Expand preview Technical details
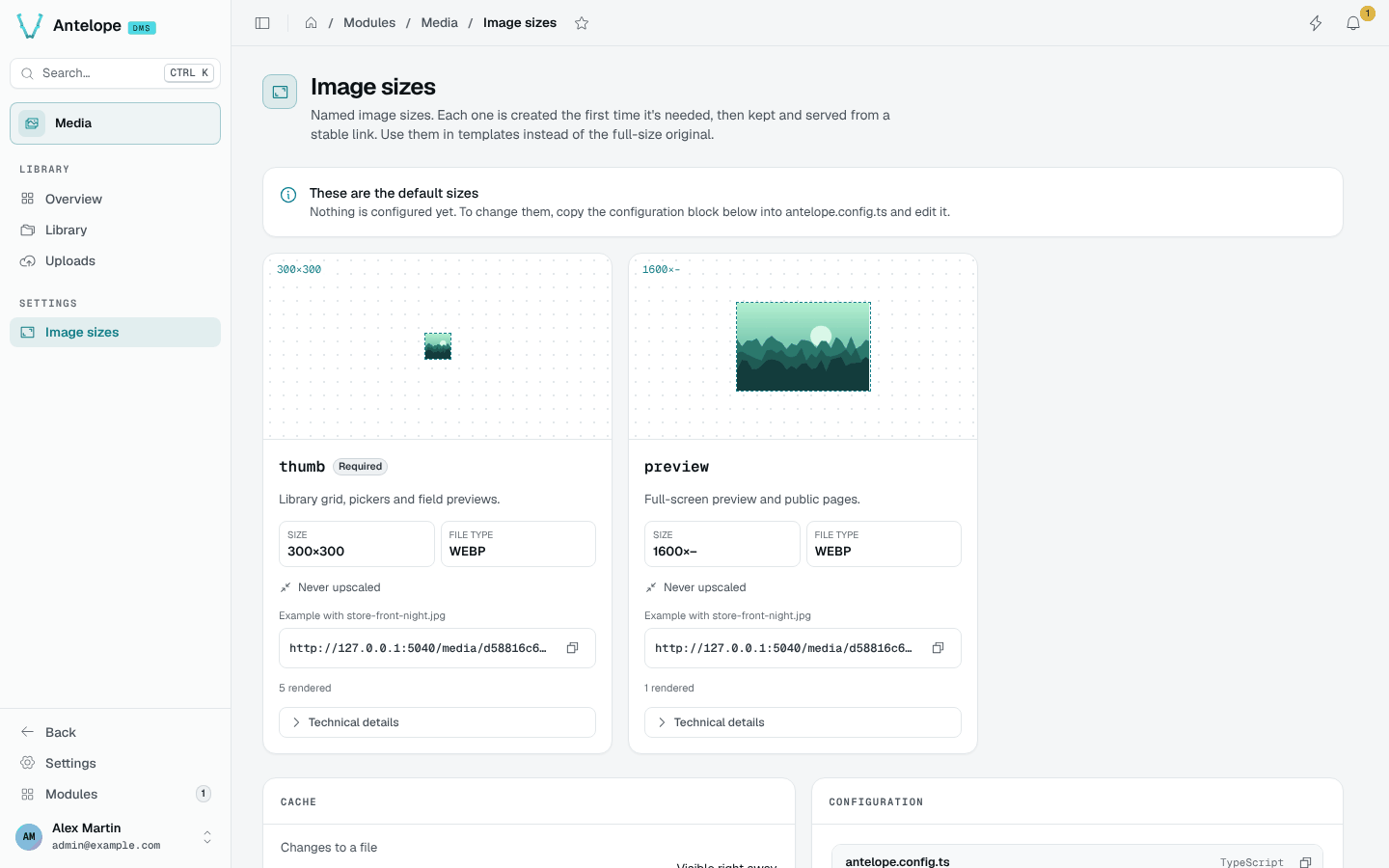The width and height of the screenshot is (1389, 868). pyautogui.click(x=803, y=722)
